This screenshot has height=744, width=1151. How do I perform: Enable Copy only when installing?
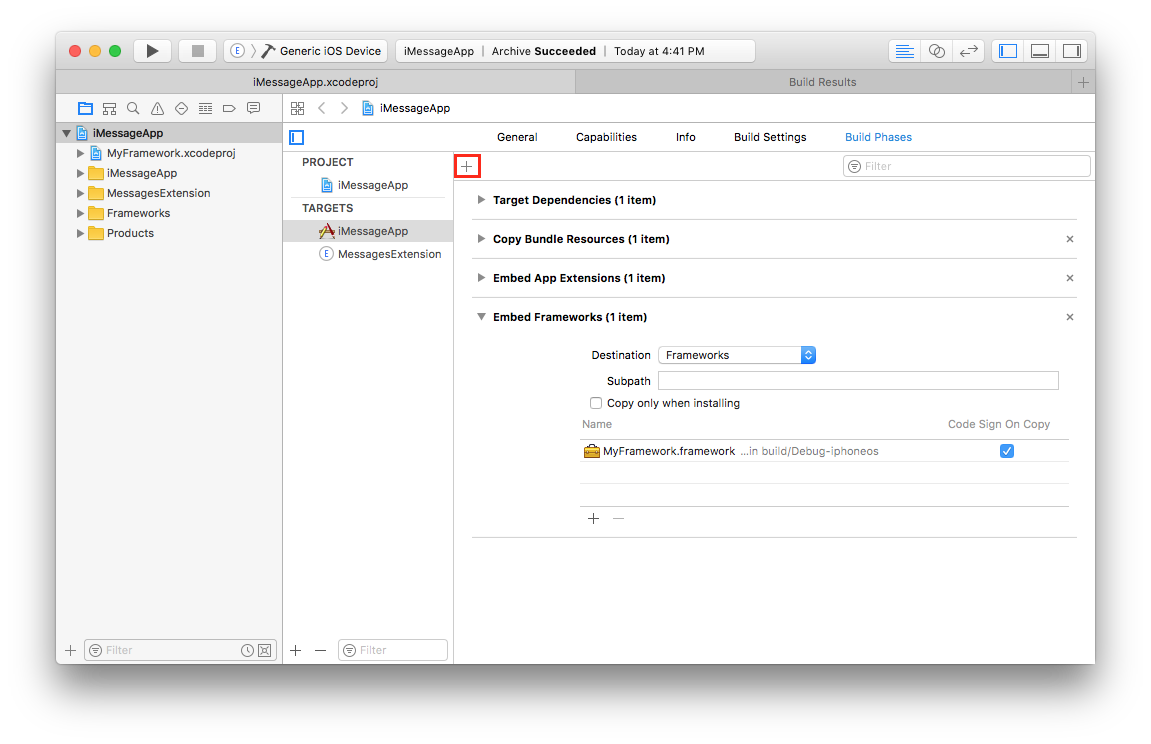coord(596,403)
